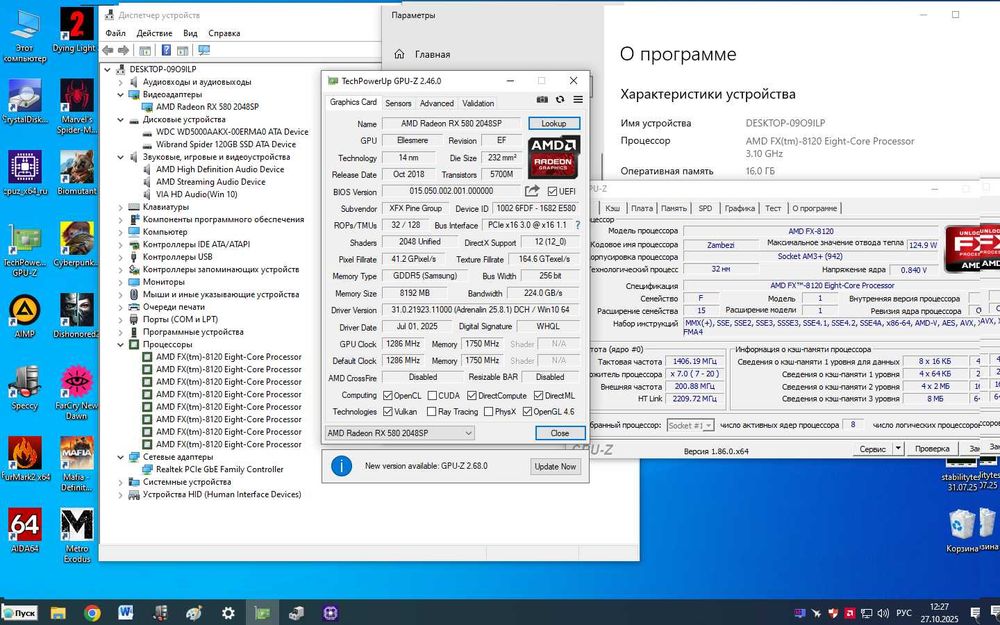
Task: Click Device Manager help toolbar icon
Action: (166, 50)
